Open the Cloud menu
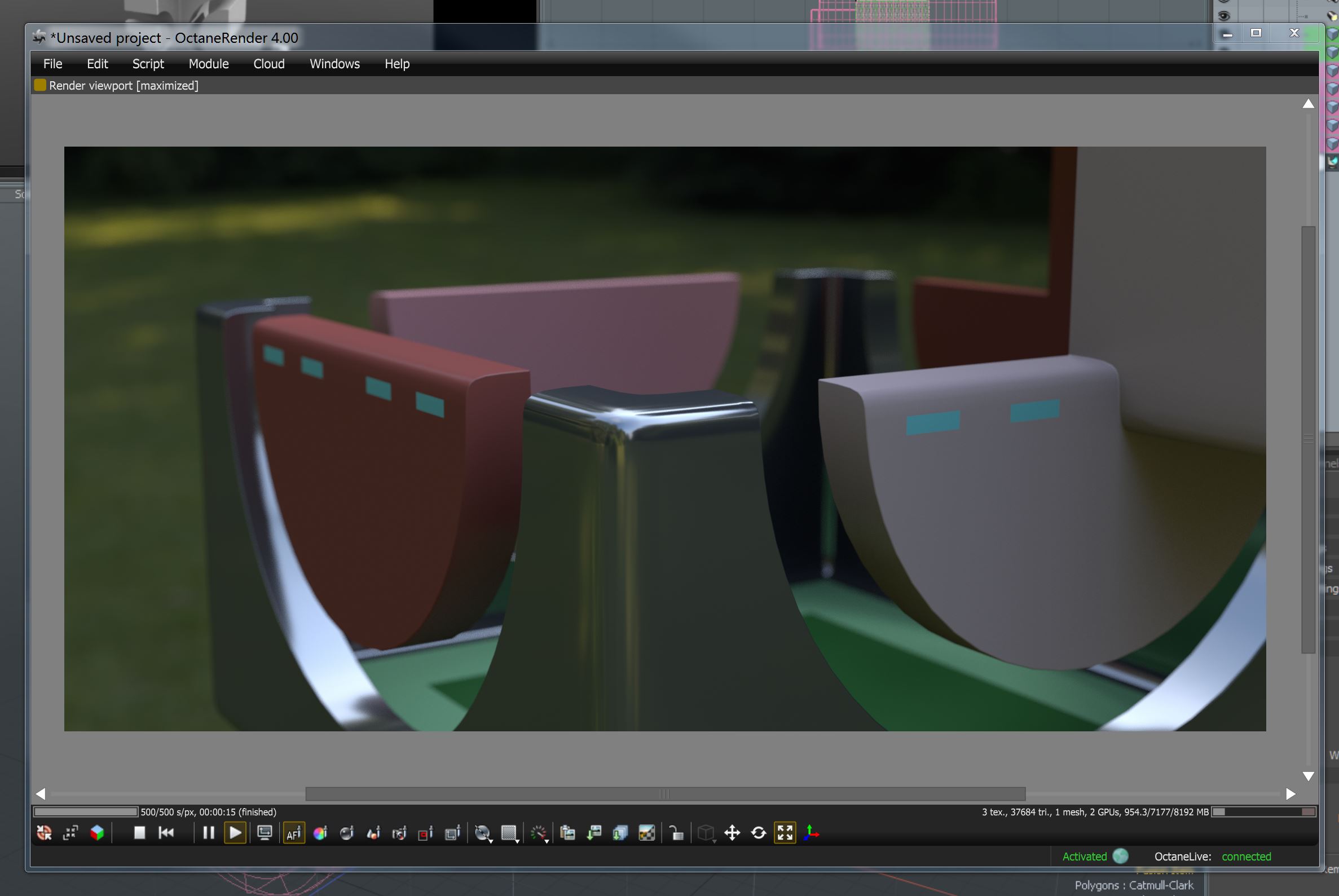1339x896 pixels. (x=268, y=64)
